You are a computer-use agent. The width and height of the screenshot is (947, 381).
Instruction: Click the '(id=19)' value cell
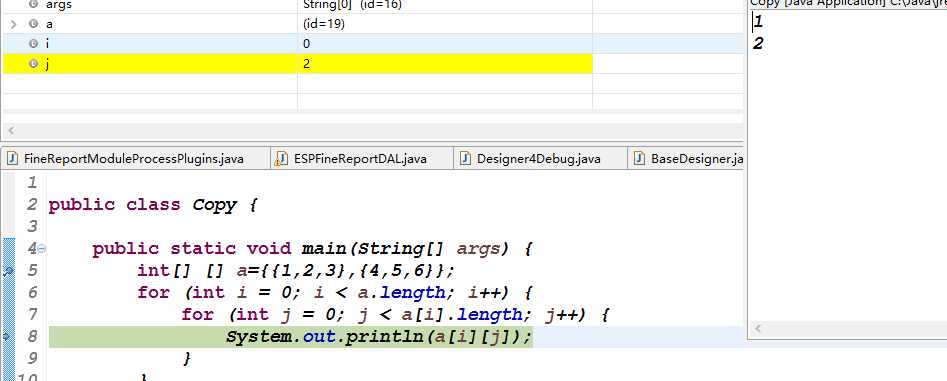click(324, 24)
